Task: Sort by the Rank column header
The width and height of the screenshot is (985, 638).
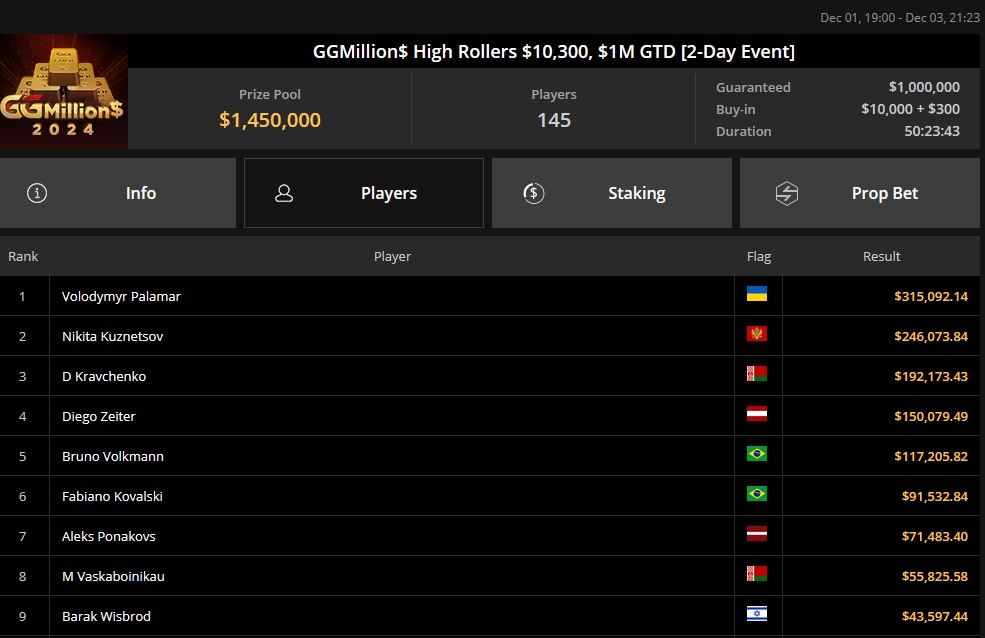Action: click(x=23, y=256)
